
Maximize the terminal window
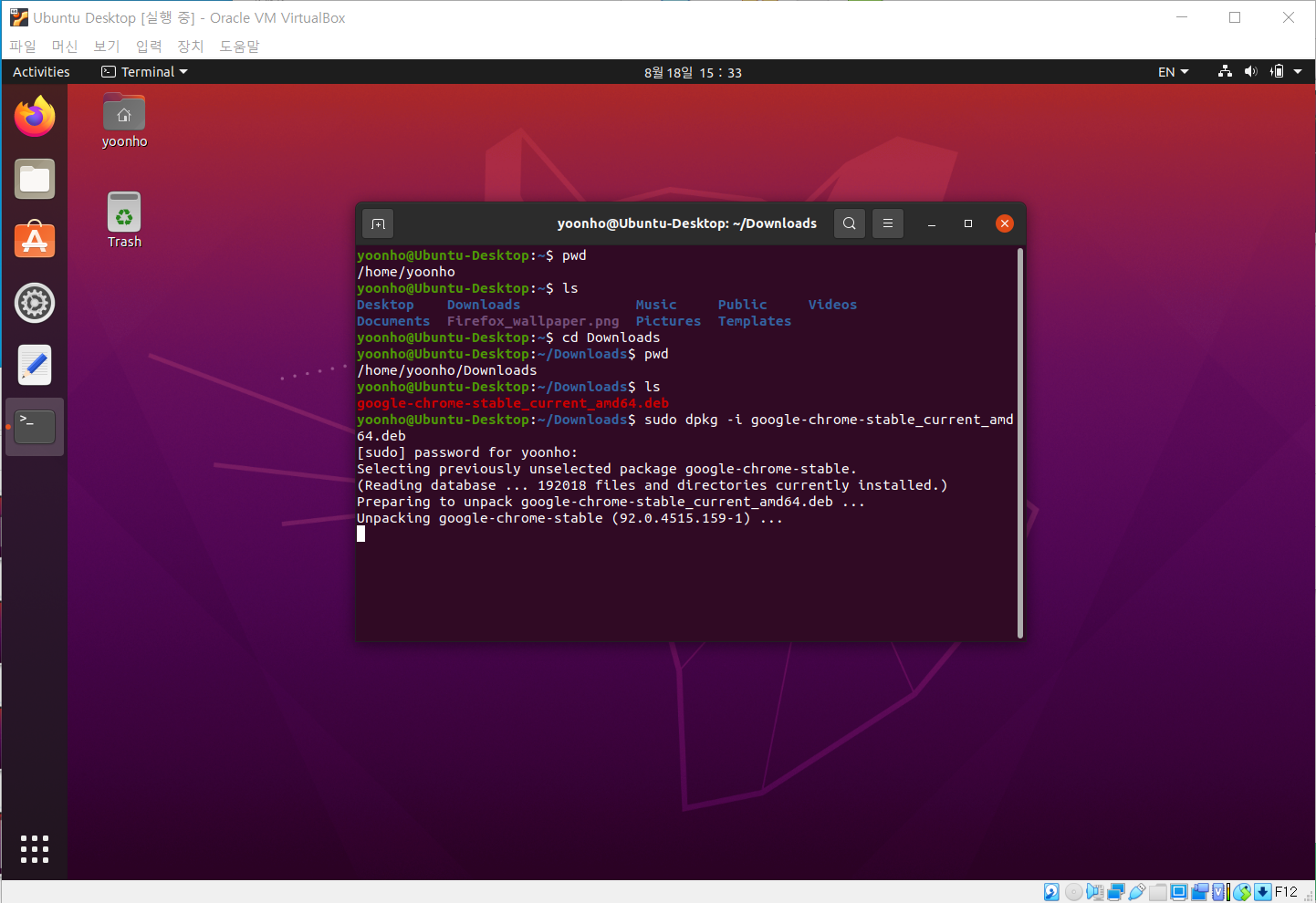pyautogui.click(x=968, y=223)
